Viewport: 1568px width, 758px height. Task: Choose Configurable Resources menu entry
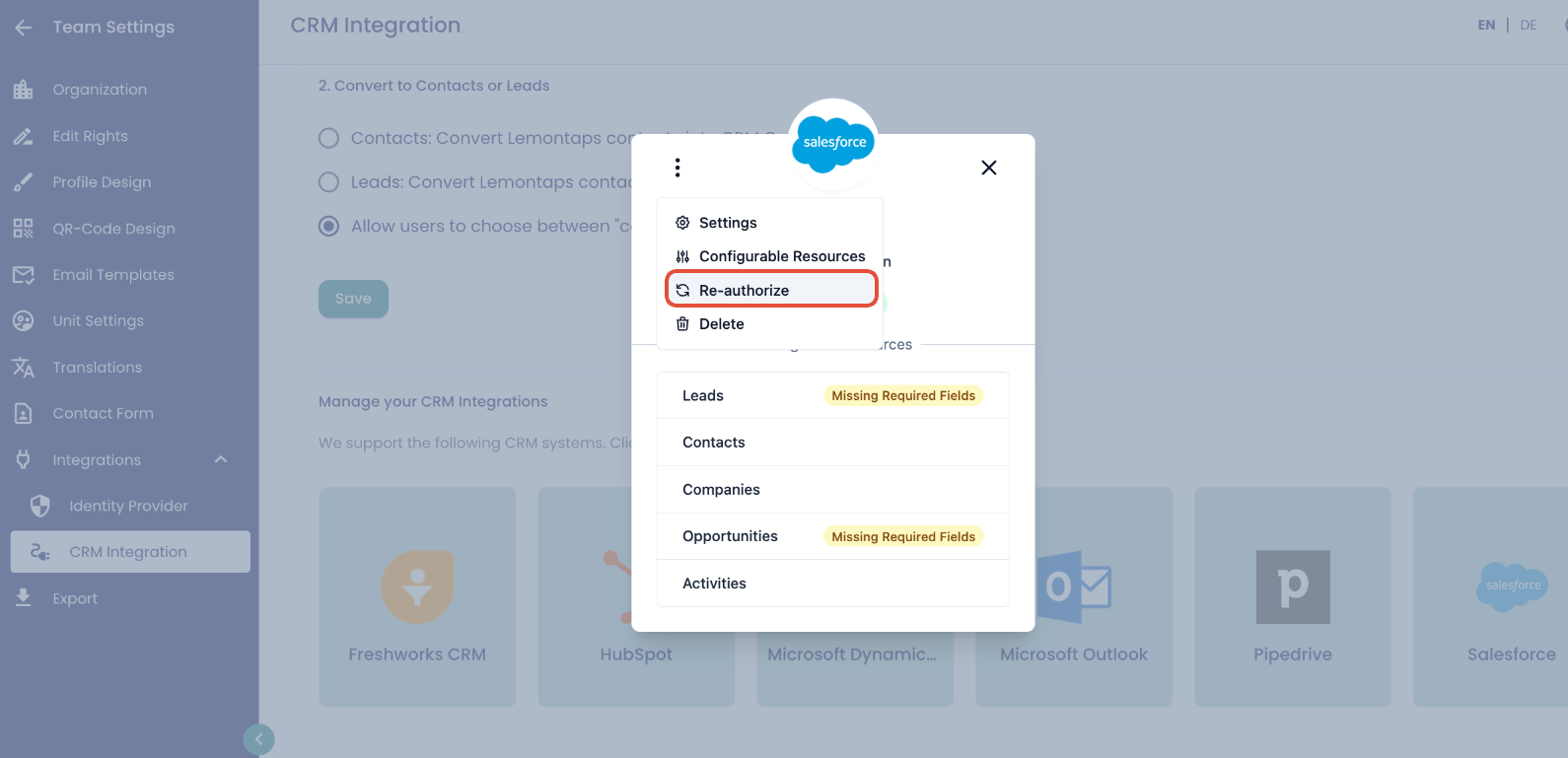(770, 256)
